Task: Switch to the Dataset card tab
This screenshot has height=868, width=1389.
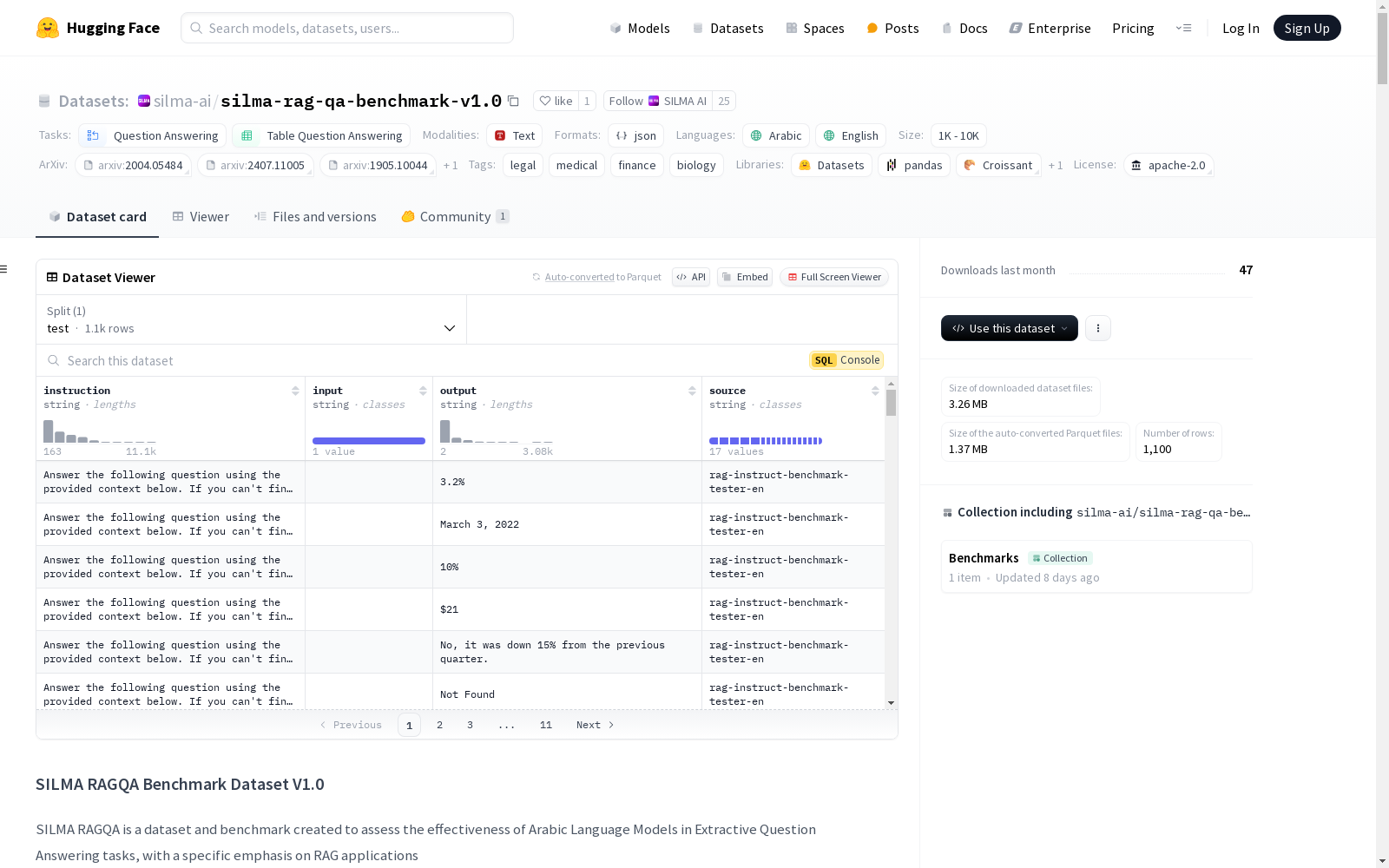Action: 97,216
